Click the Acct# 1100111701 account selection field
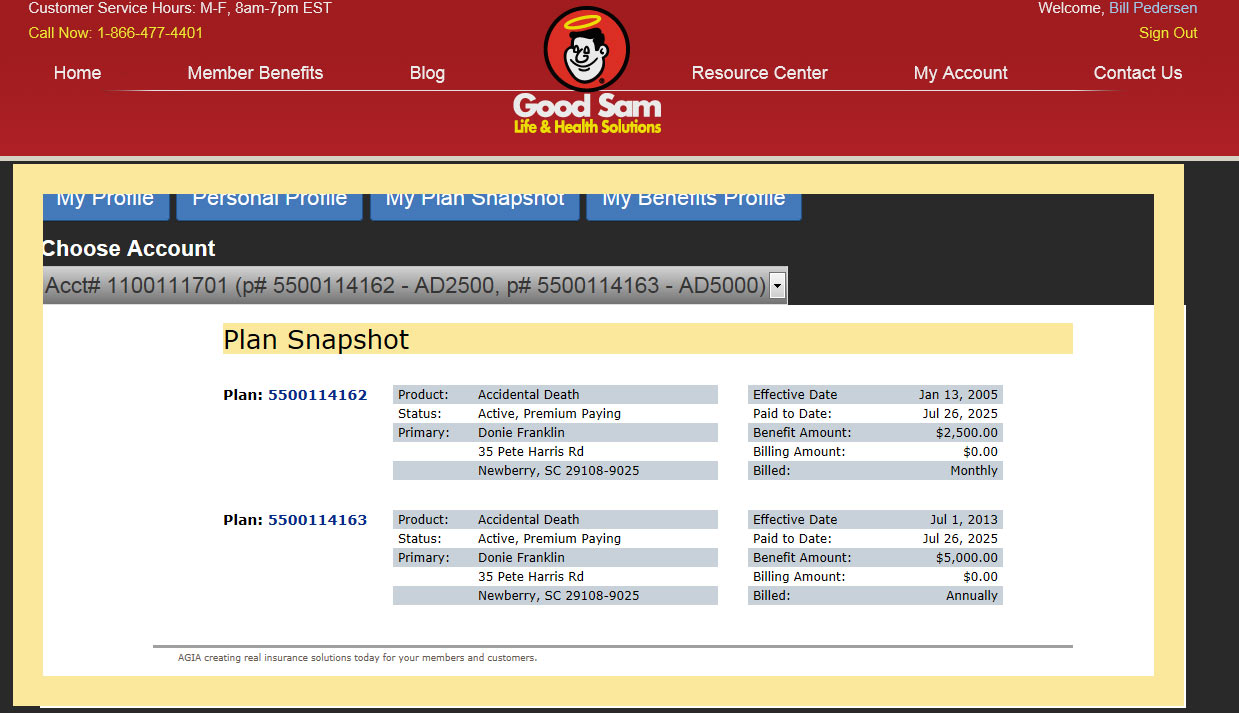 click(415, 286)
